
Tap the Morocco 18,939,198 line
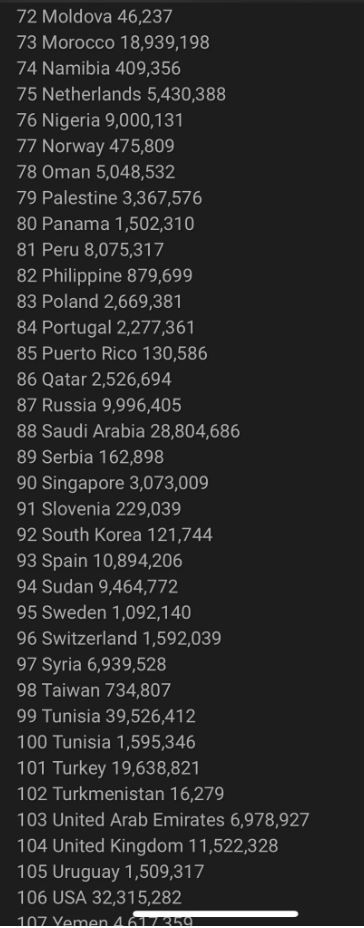coord(113,42)
